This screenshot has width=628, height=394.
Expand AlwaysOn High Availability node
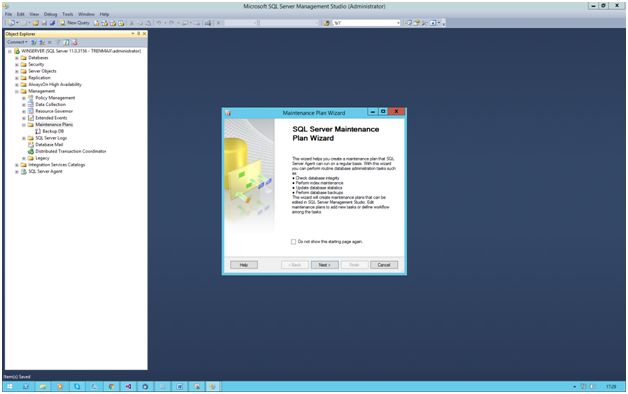(x=17, y=84)
